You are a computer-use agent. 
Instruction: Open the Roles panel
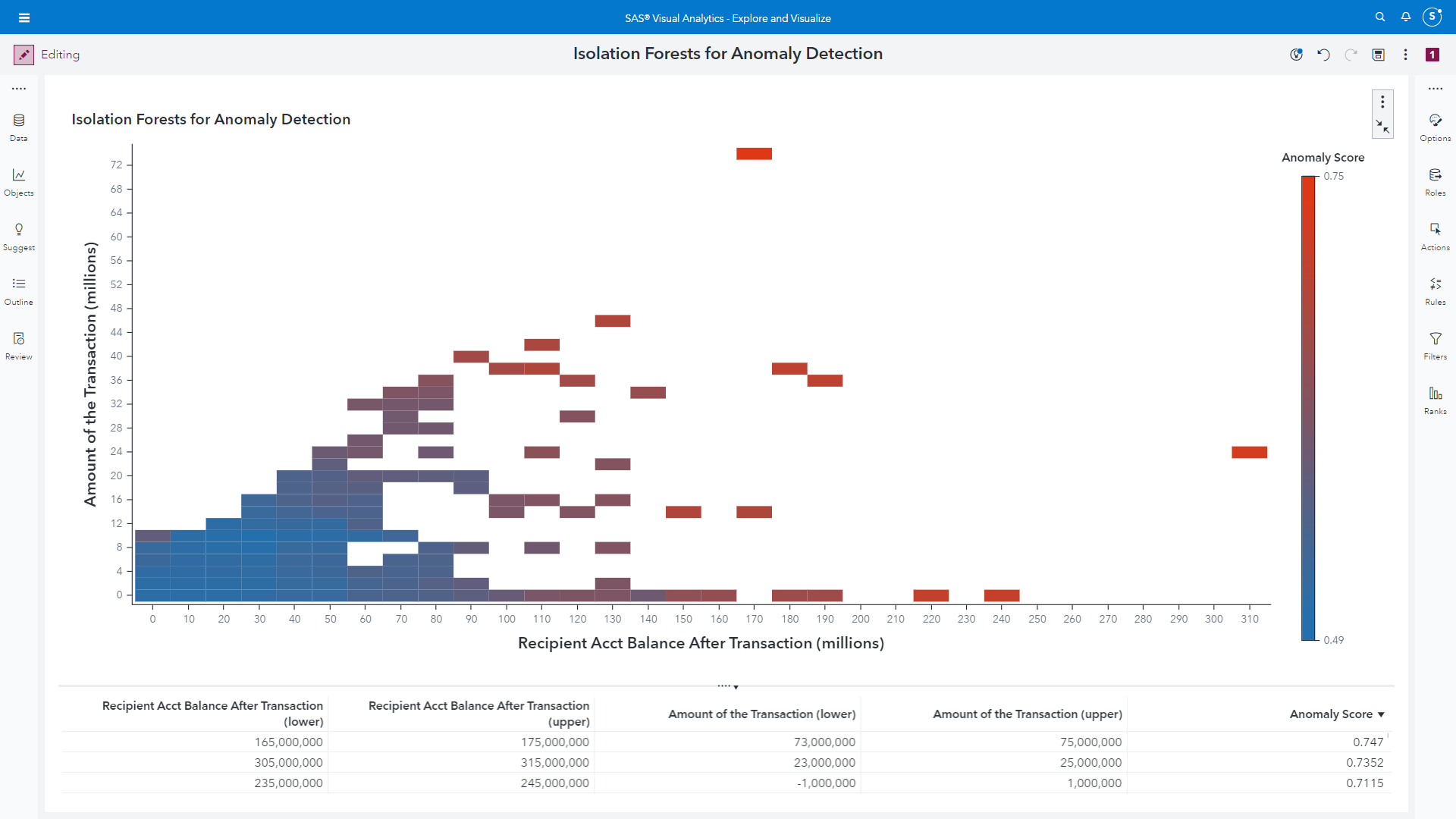1435,181
